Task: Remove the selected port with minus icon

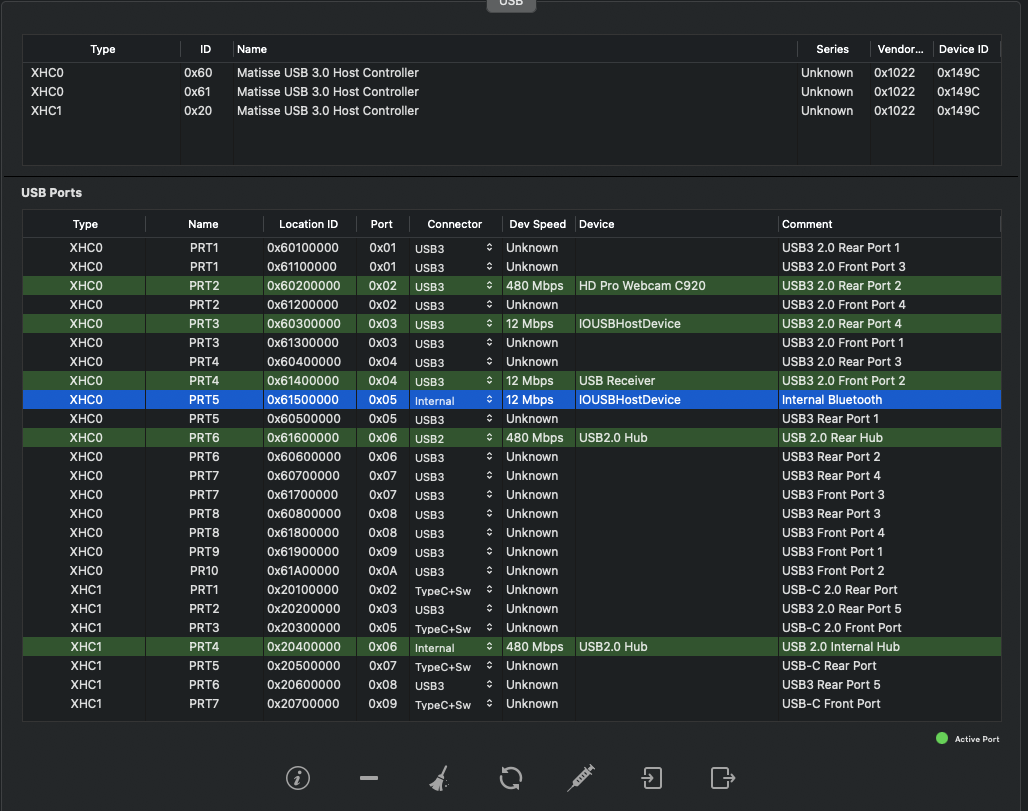Action: tap(369, 778)
